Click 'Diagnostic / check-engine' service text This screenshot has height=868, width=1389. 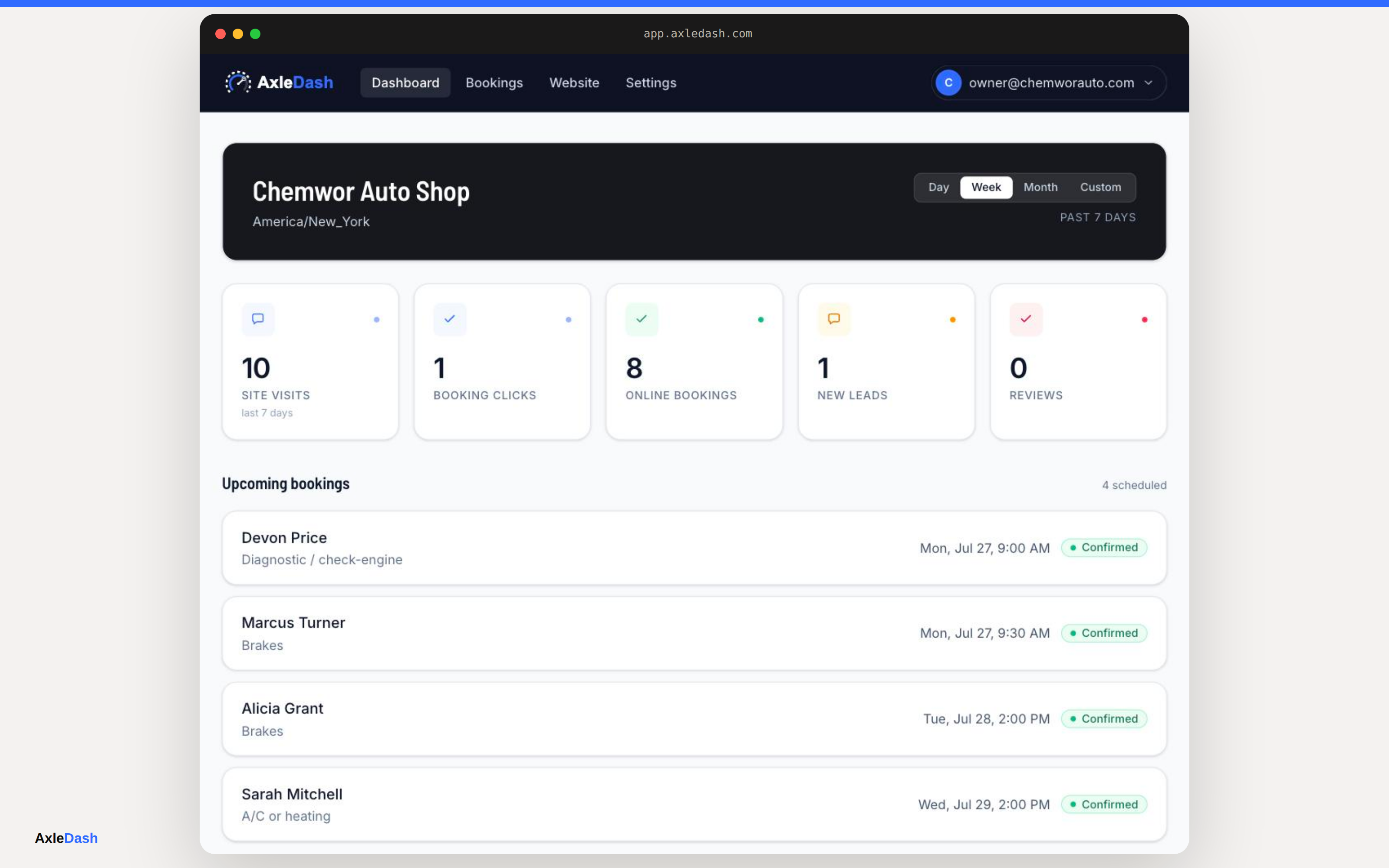point(322,560)
